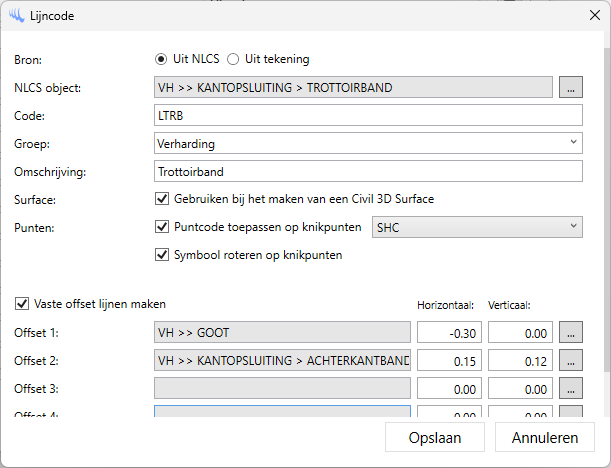Click the Lijncode app icon in title bar

[15, 16]
